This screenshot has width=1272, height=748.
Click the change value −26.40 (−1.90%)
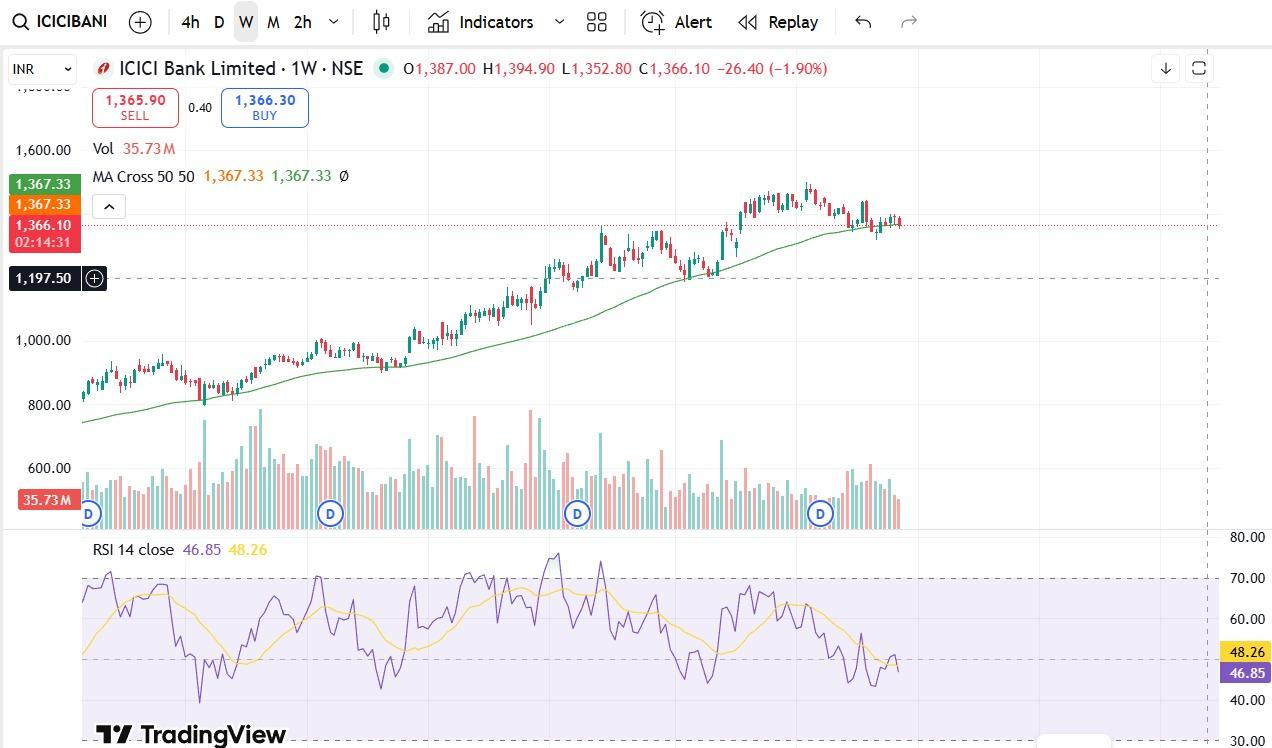pyautogui.click(x=770, y=69)
